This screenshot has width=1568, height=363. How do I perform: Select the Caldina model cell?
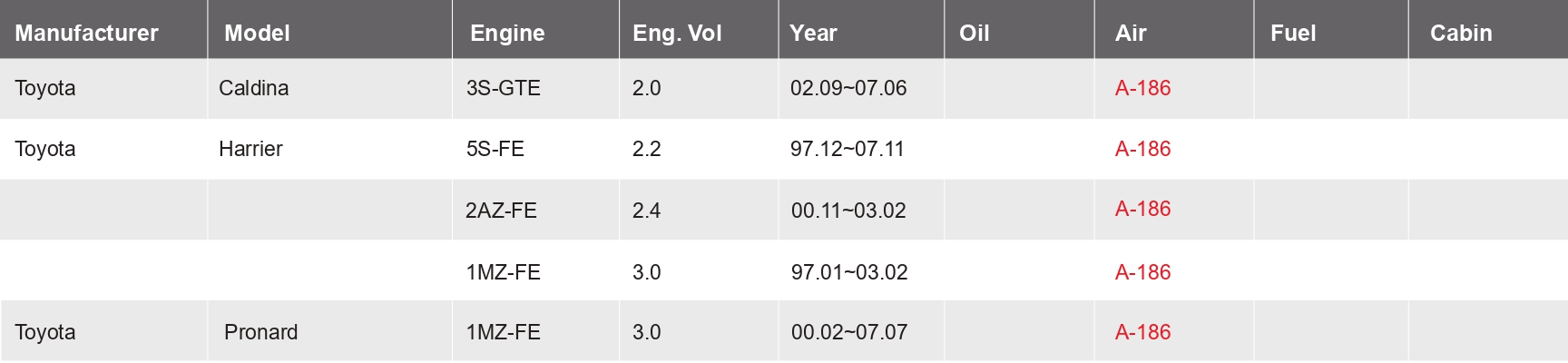pos(253,88)
